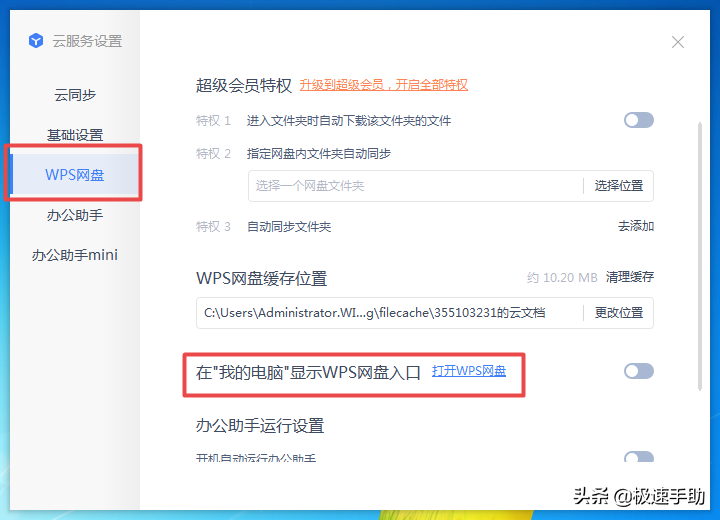Click the cloud service settings logo icon

[36, 41]
